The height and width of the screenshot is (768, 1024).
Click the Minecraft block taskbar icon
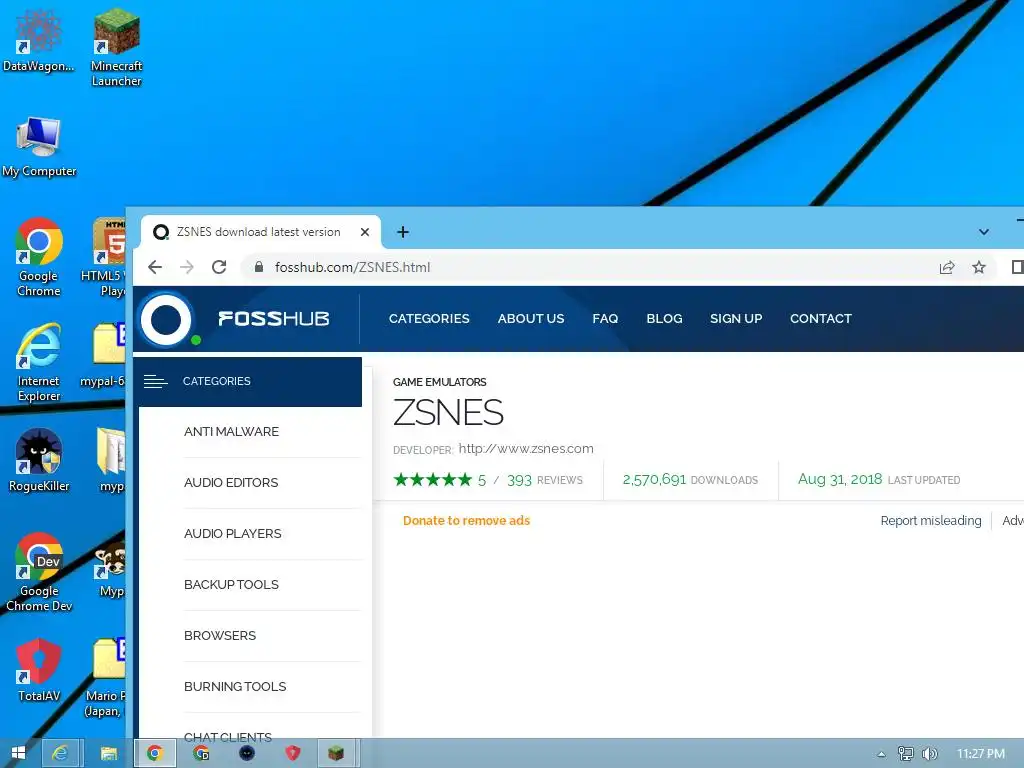click(x=336, y=753)
